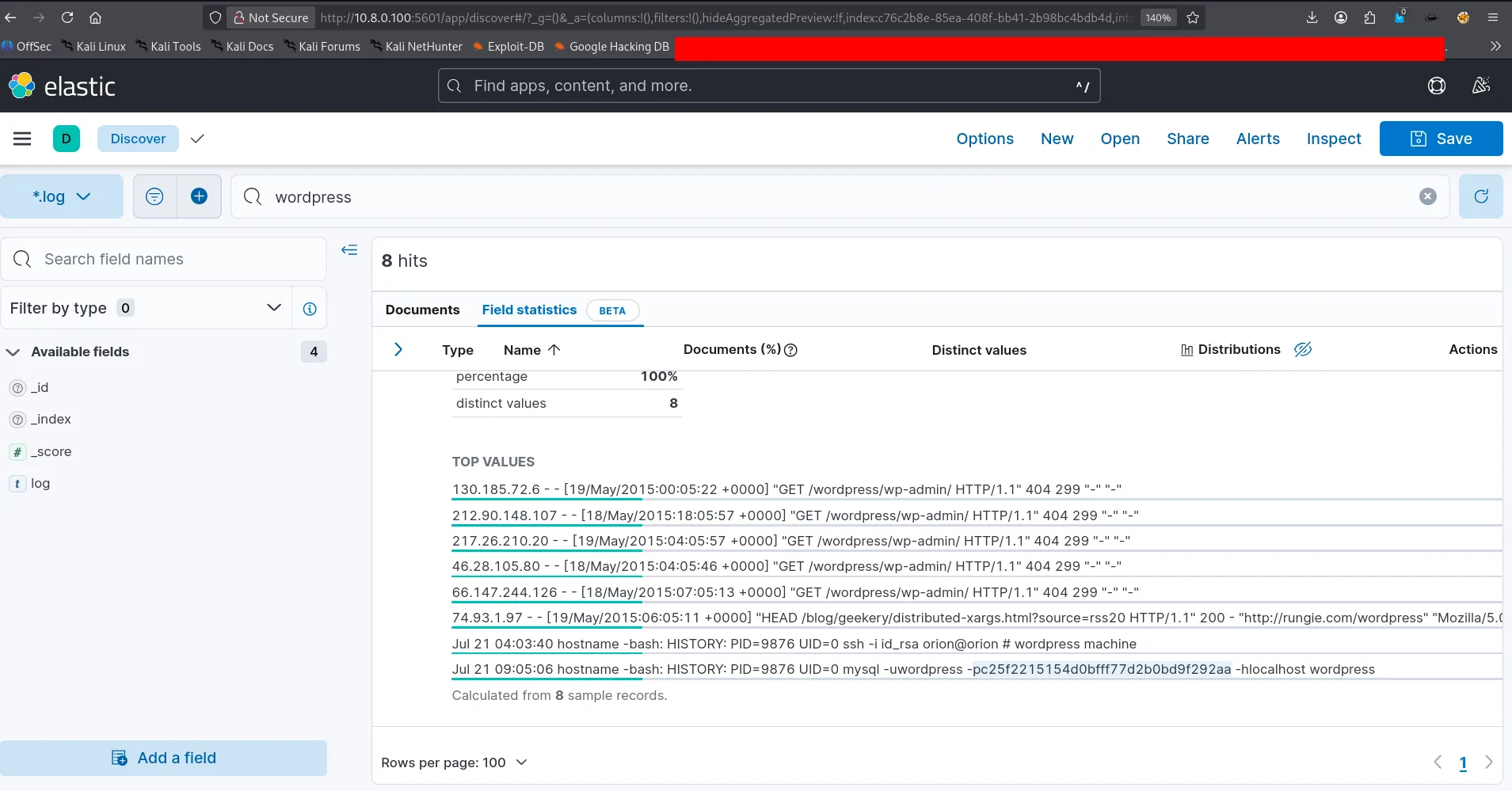Focus the Search field names box
This screenshot has width=1512, height=791.
tap(164, 259)
